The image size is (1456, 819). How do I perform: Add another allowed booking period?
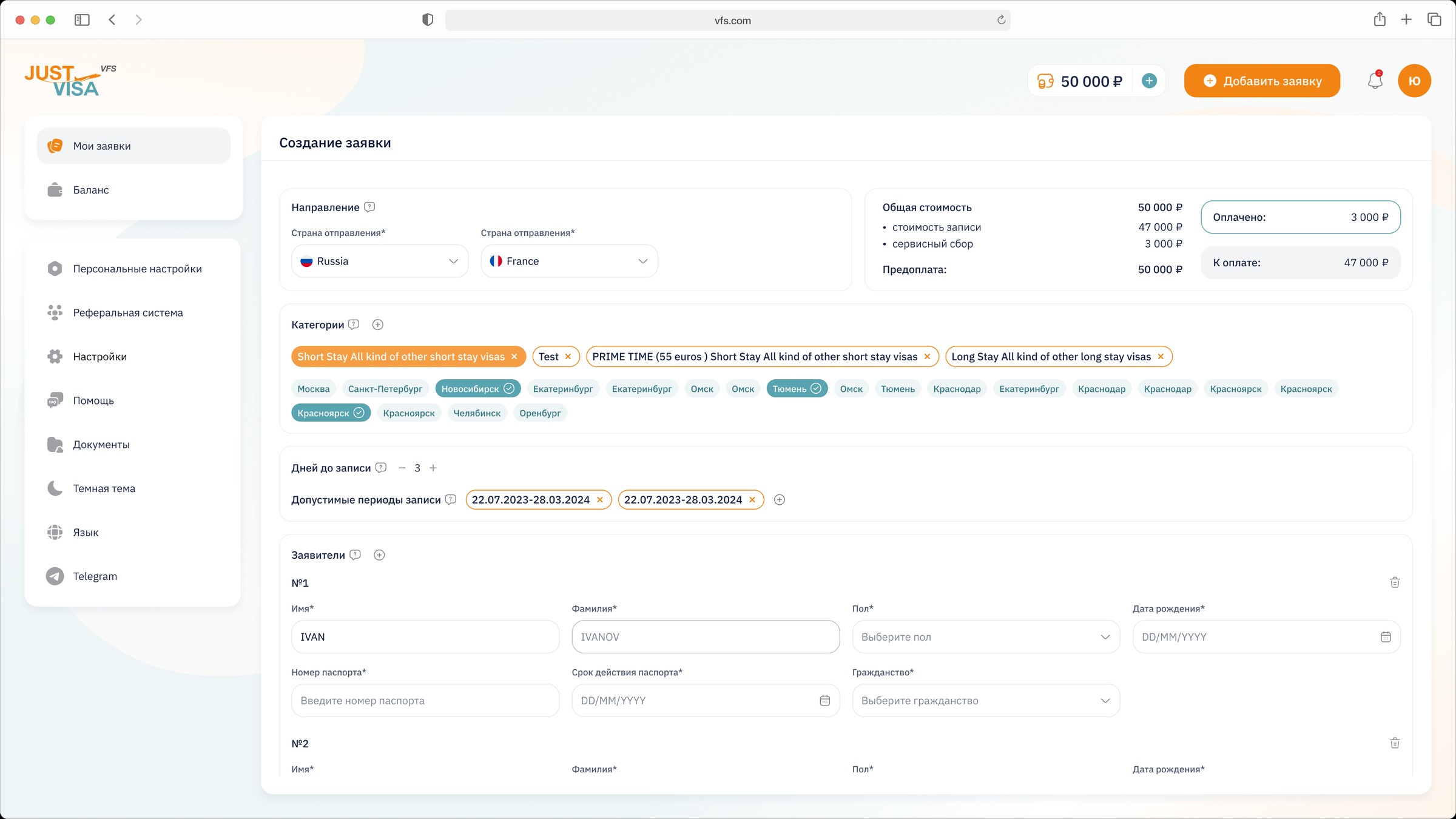click(780, 499)
